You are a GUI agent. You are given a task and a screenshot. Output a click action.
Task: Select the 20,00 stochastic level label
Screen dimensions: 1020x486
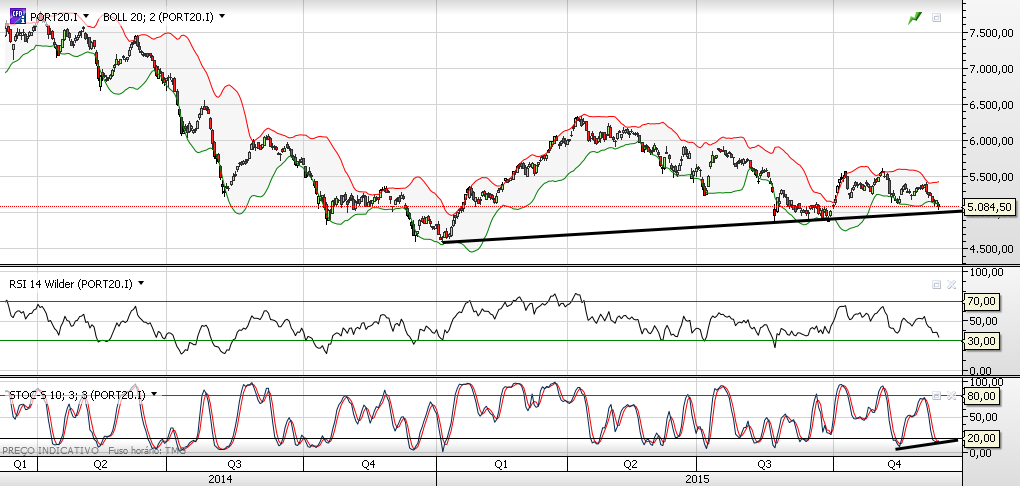click(982, 438)
